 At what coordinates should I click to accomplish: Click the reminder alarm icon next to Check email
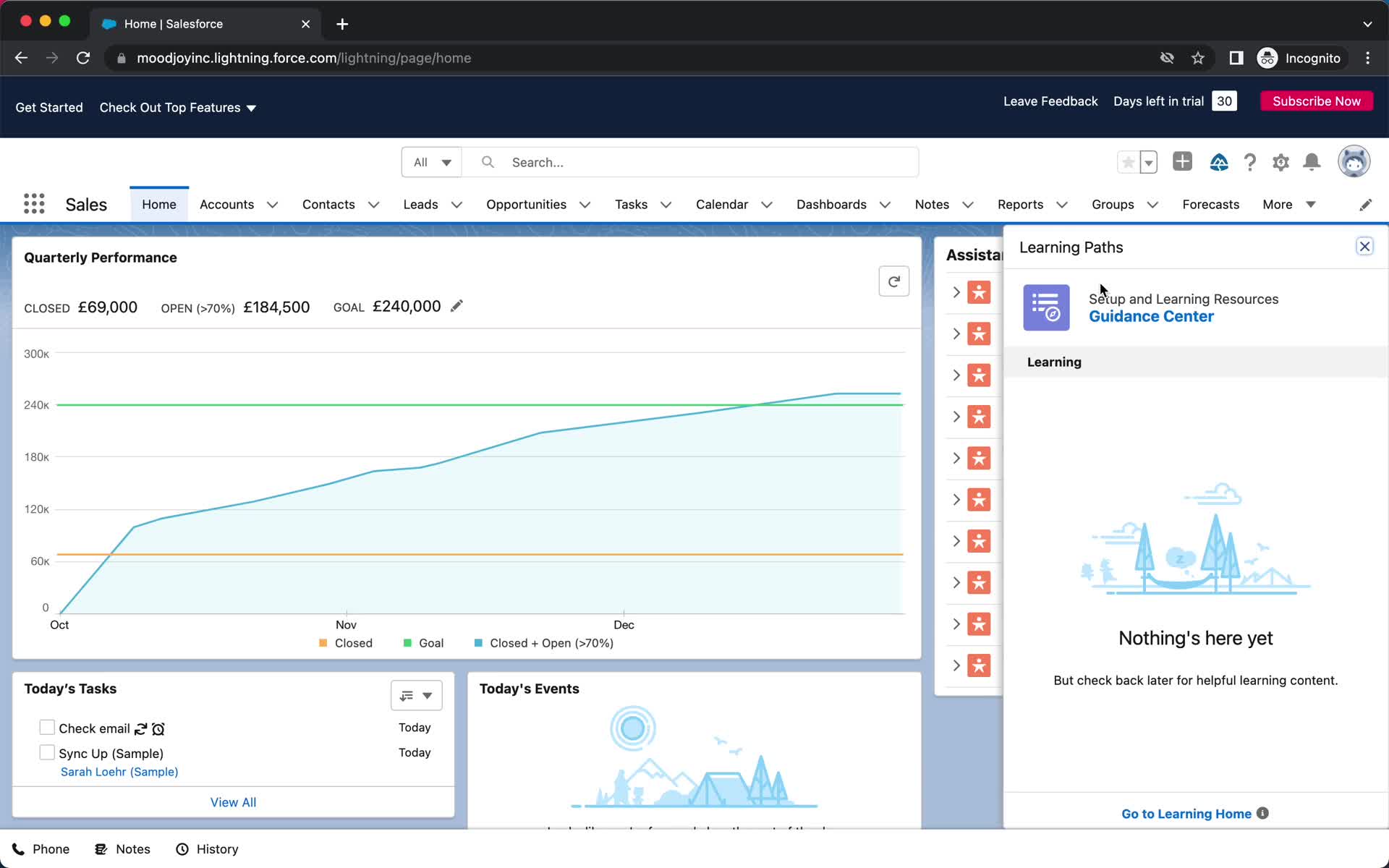[x=158, y=729]
